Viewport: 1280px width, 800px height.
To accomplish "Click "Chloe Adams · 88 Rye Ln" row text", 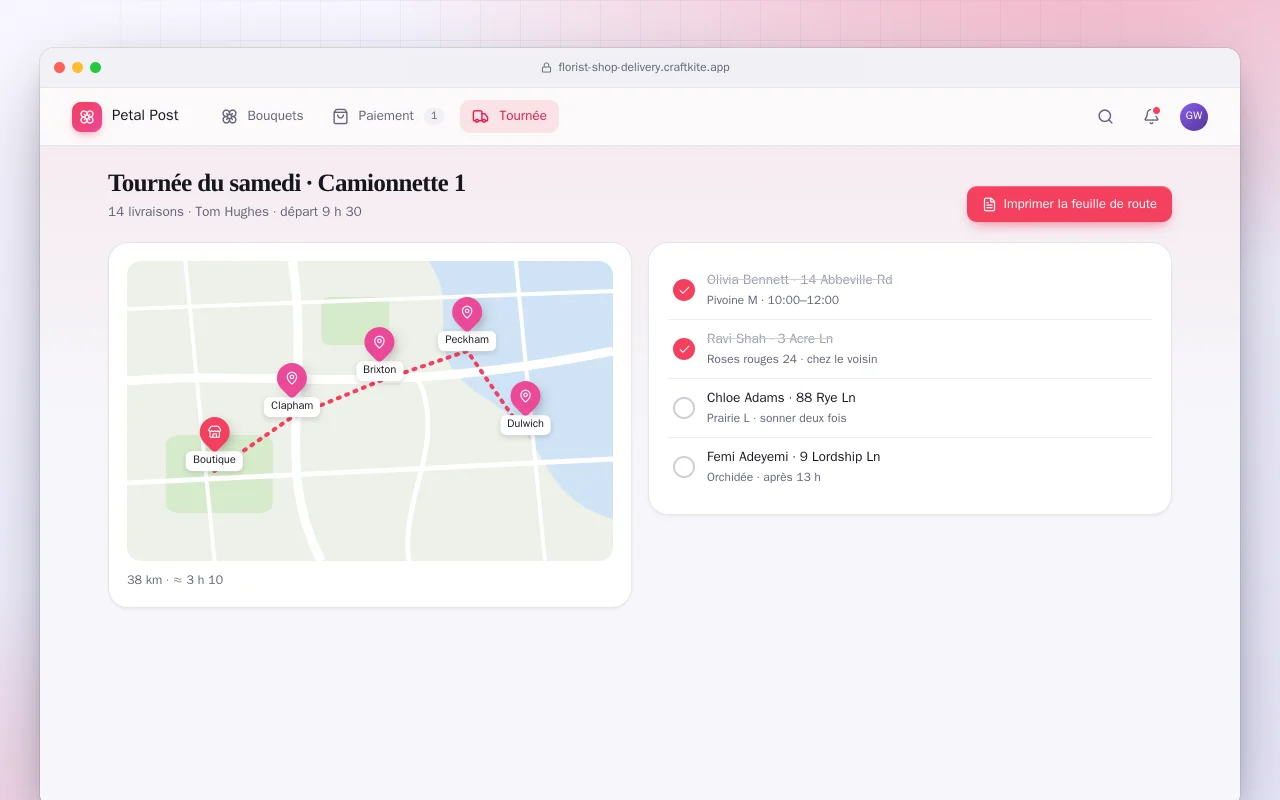I will [781, 398].
